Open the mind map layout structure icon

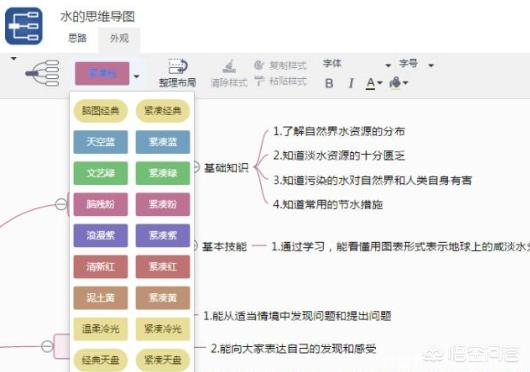[x=43, y=73]
